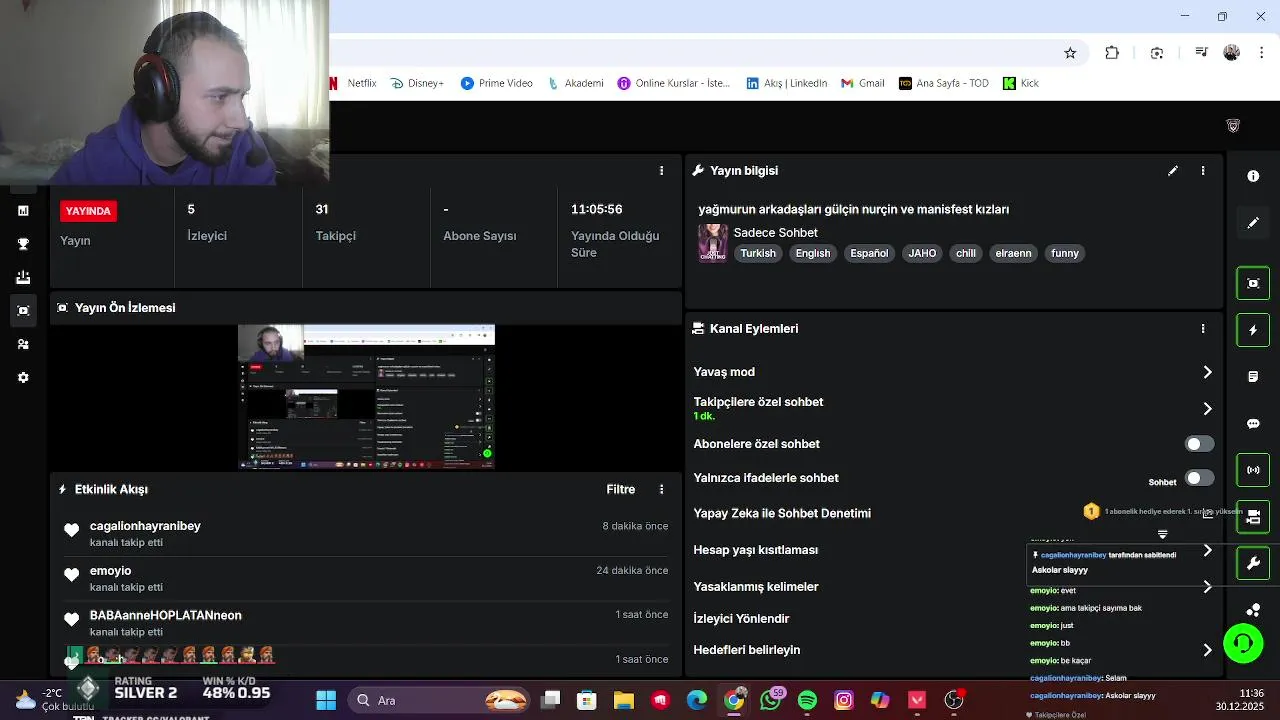This screenshot has height=720, width=1280.
Task: Click the Sadece Sohbet category image
Action: (713, 243)
